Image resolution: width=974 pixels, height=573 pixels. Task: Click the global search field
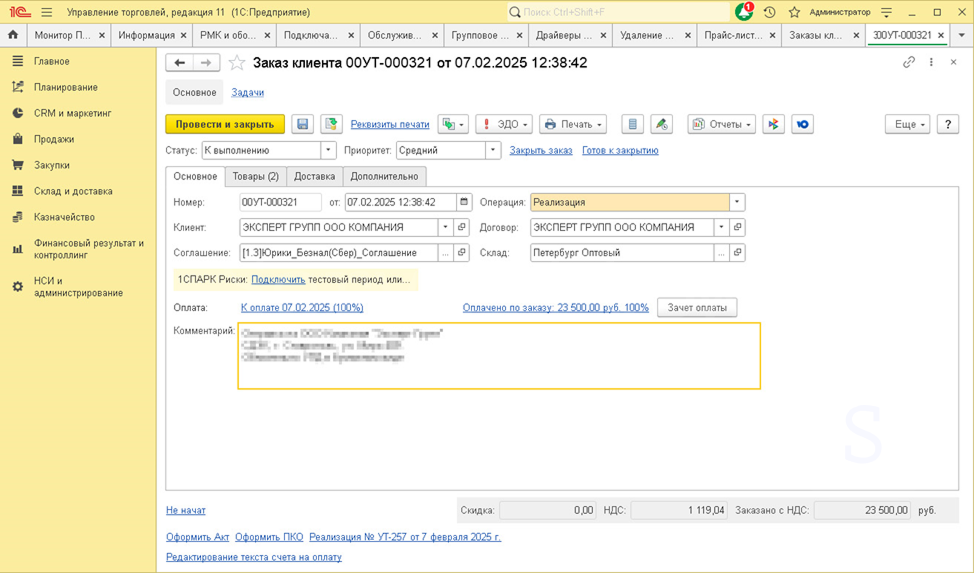(618, 12)
